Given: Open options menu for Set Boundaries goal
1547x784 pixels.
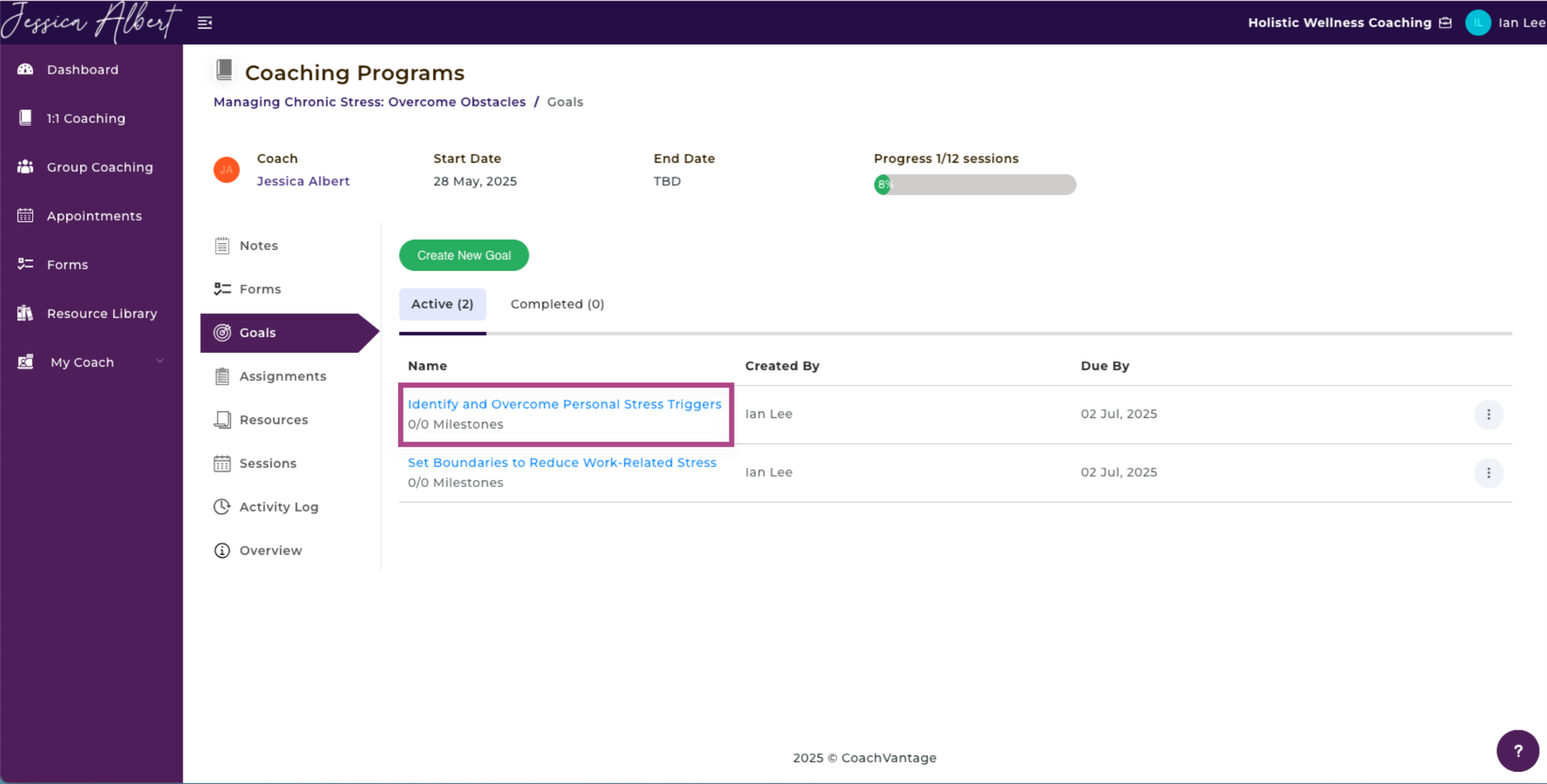Looking at the screenshot, I should tap(1488, 473).
